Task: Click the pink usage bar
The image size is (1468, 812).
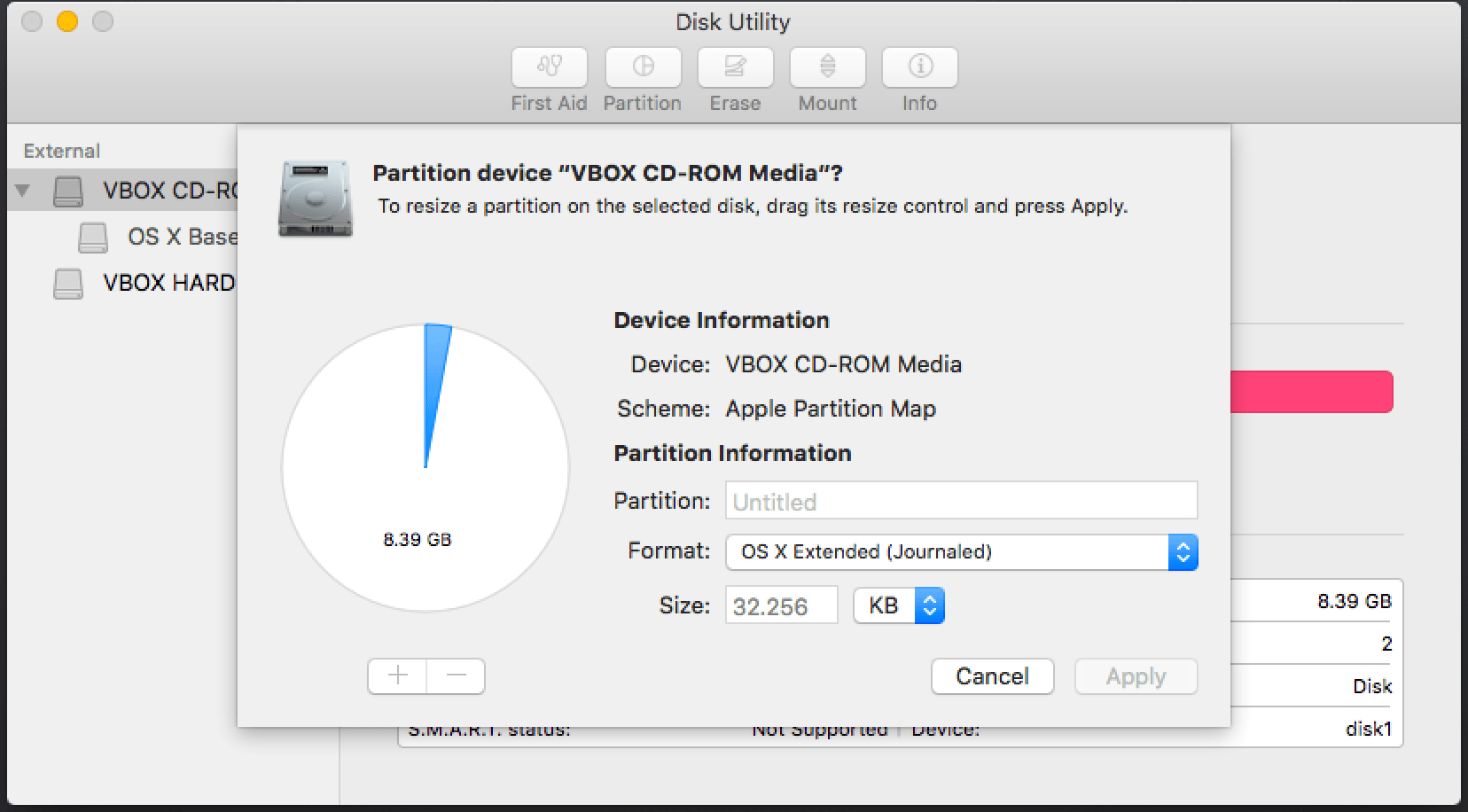Action: tap(1312, 392)
